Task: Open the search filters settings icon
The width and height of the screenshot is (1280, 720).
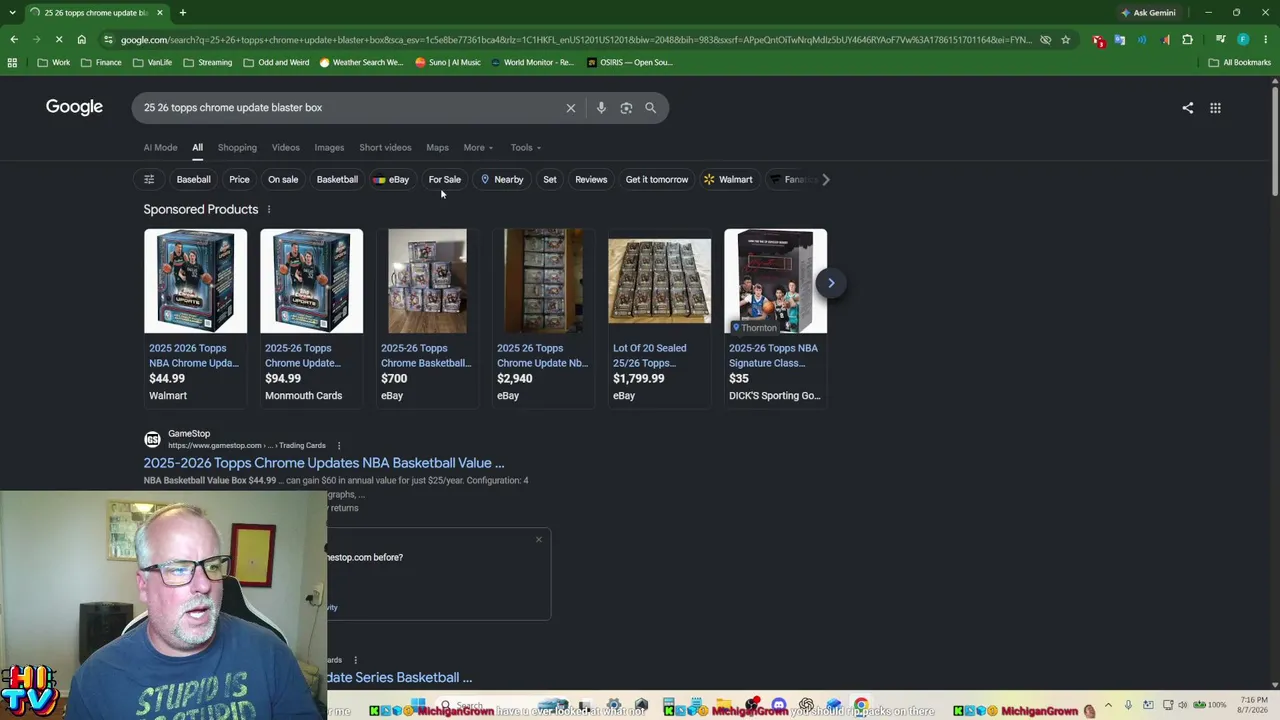Action: (149, 179)
